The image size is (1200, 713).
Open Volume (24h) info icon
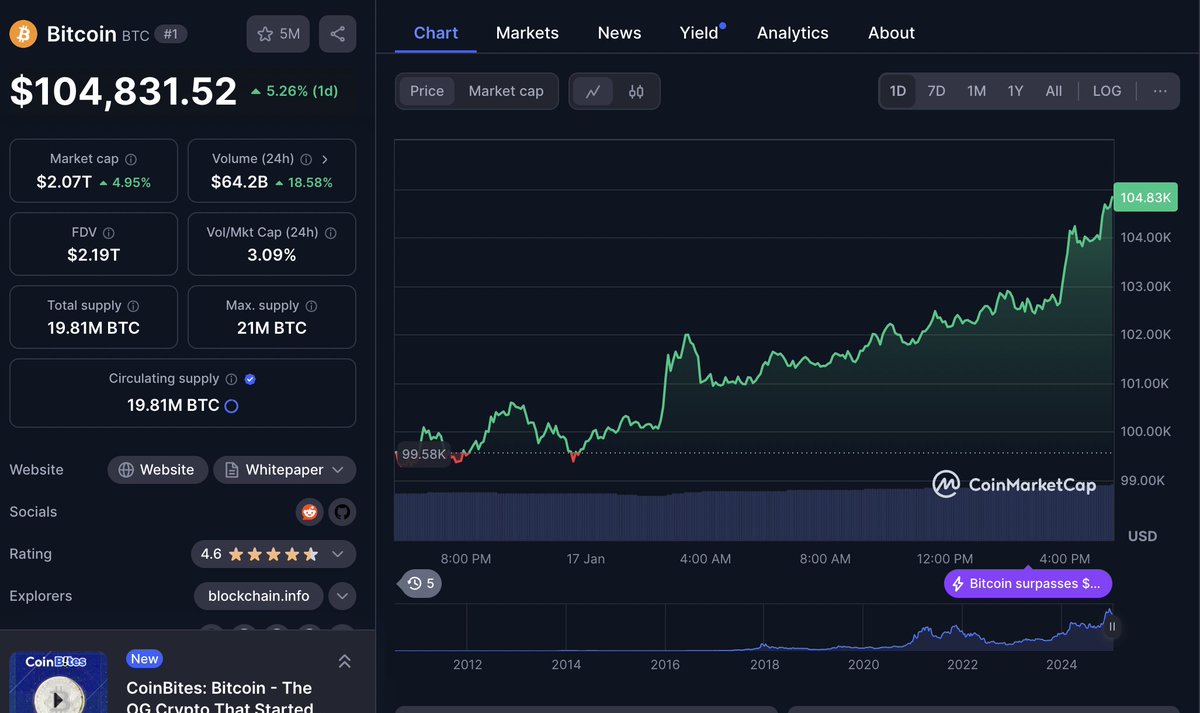(x=306, y=159)
